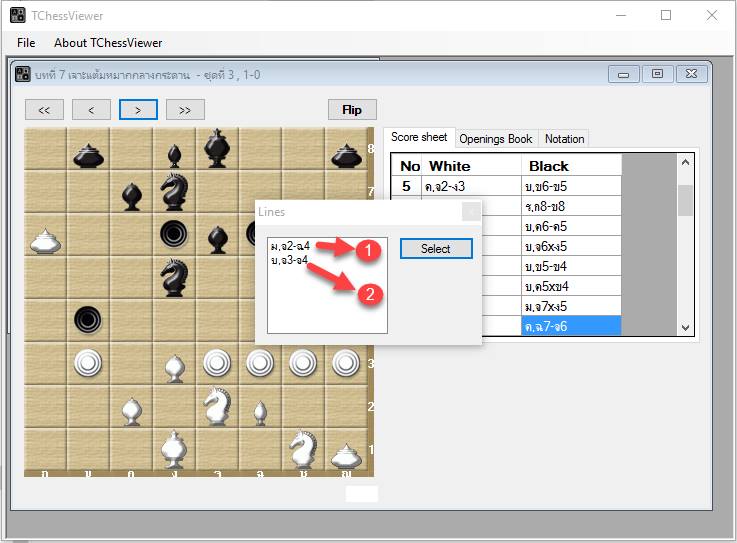Jump to last move with >> button
This screenshot has height=543, width=737.
185,110
